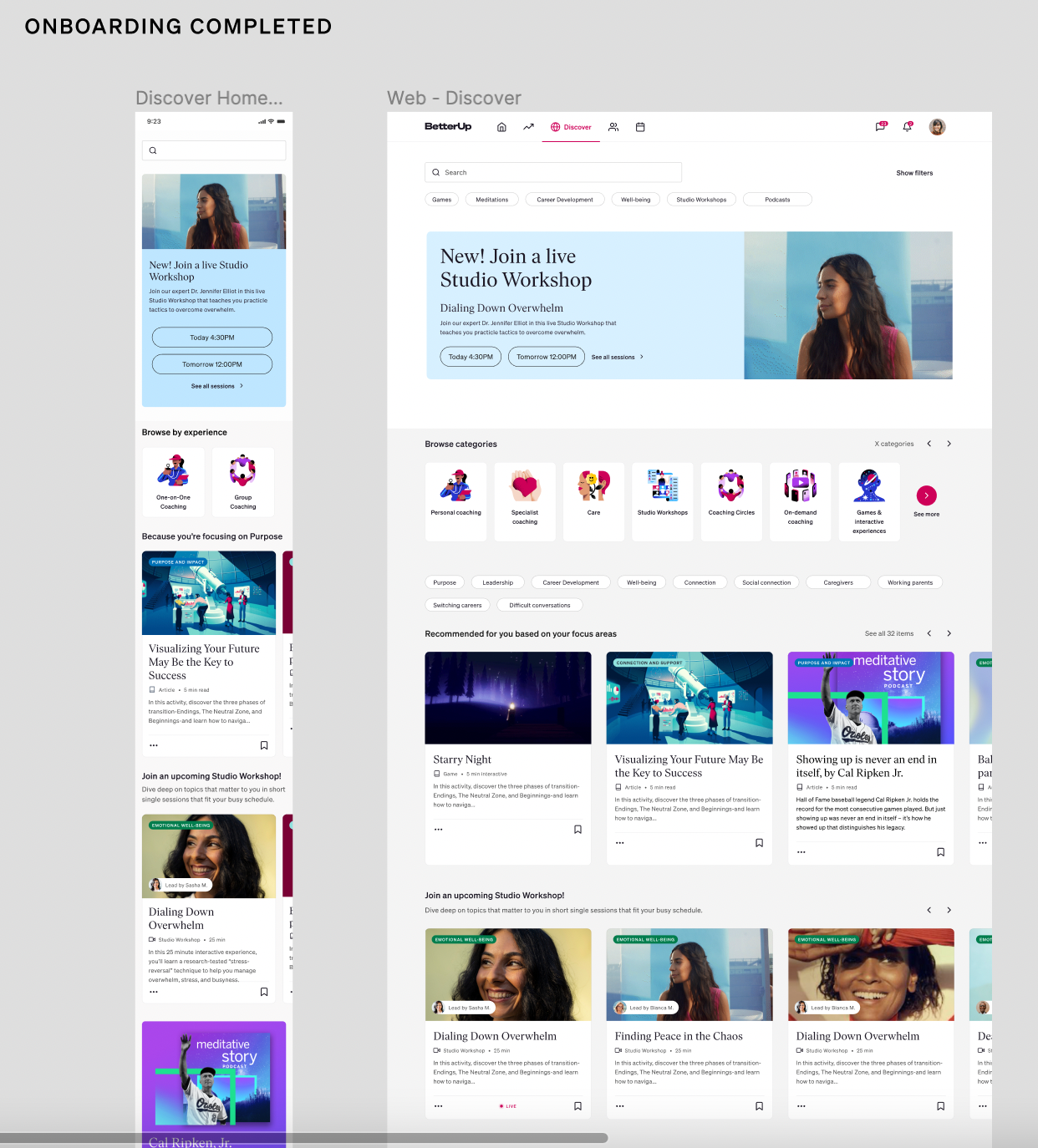This screenshot has height=1148, width=1038.
Task: Toggle the Leadership topic chip
Action: tap(498, 582)
